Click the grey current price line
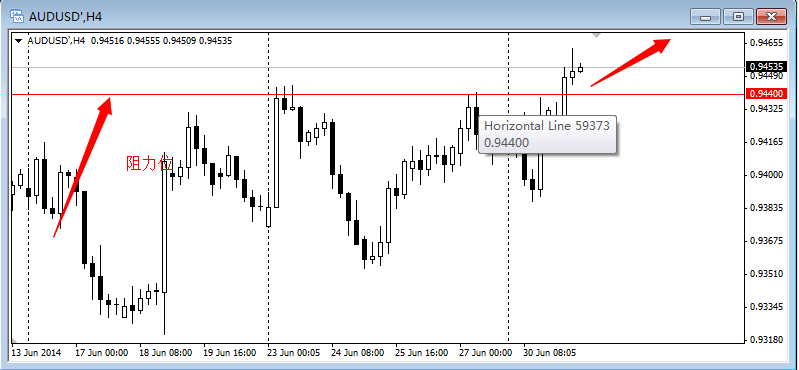 (377, 67)
